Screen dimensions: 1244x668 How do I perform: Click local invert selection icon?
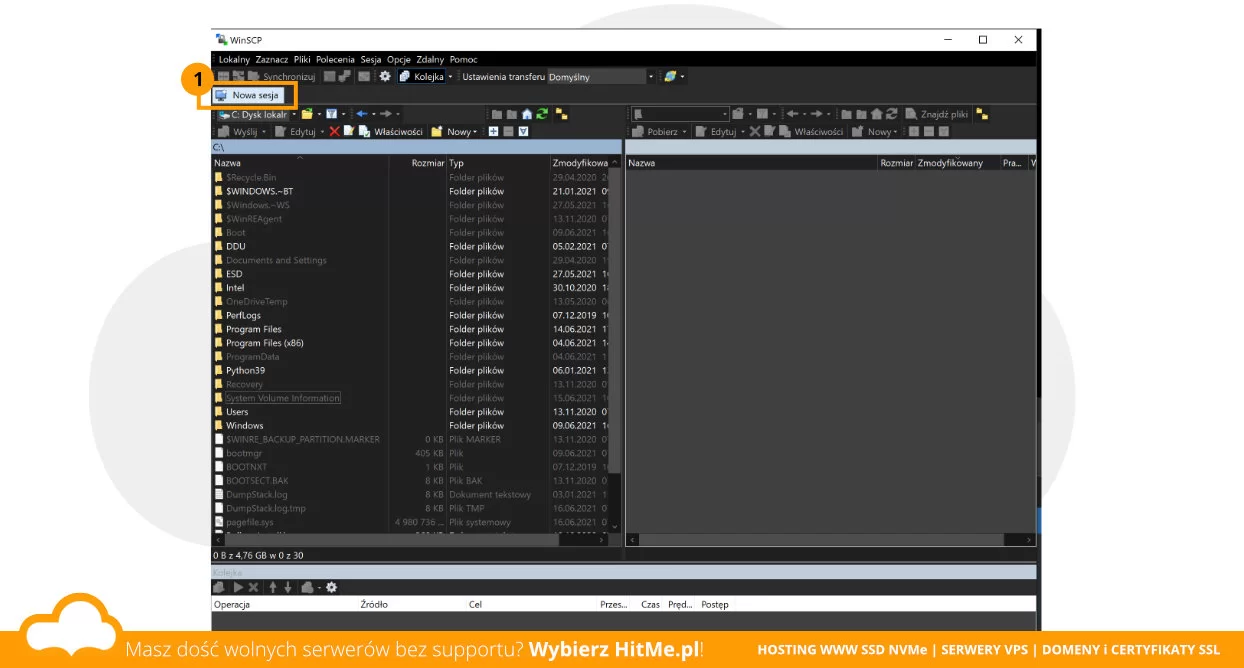coord(523,131)
